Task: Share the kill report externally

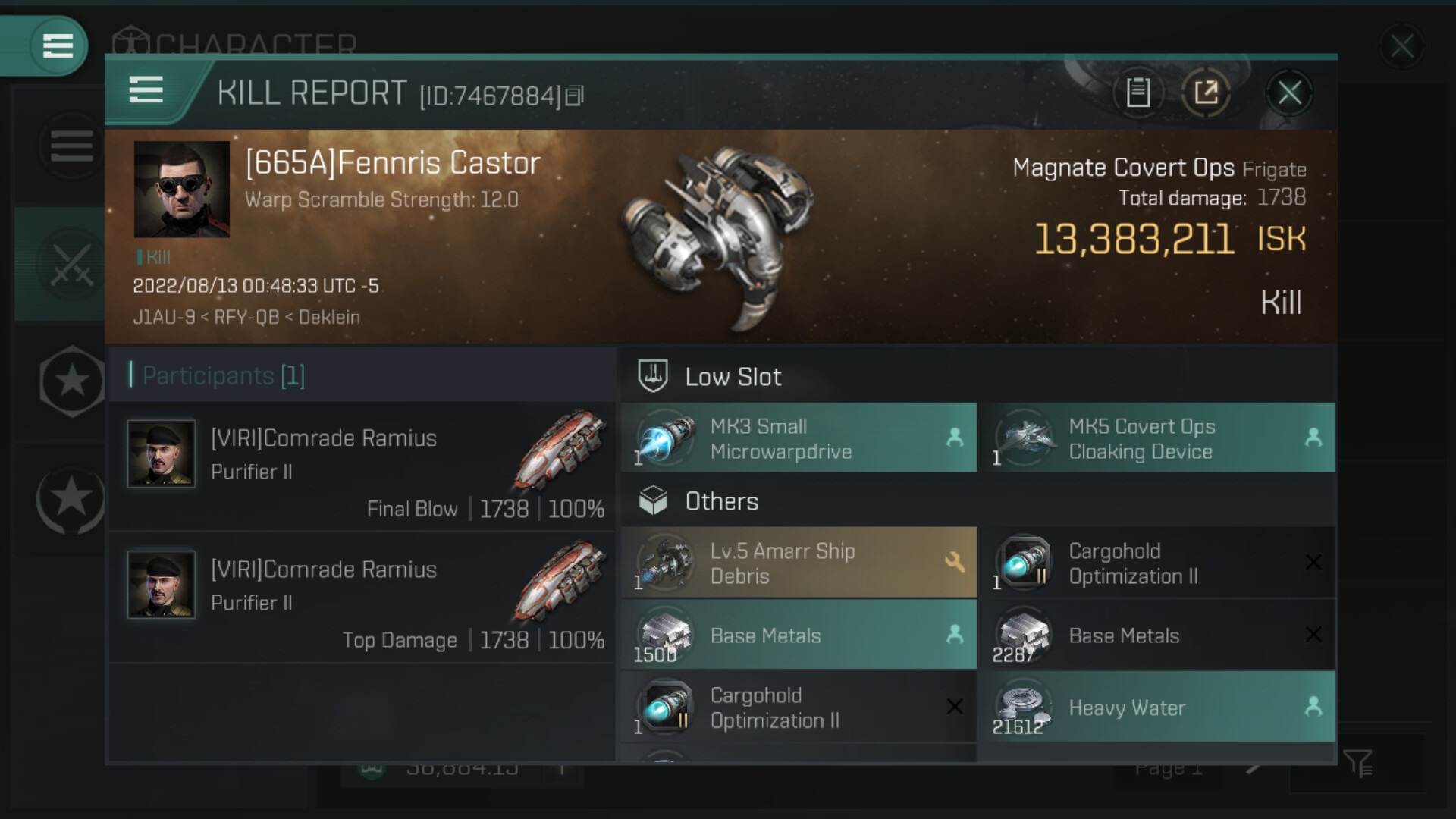Action: coord(1206,93)
